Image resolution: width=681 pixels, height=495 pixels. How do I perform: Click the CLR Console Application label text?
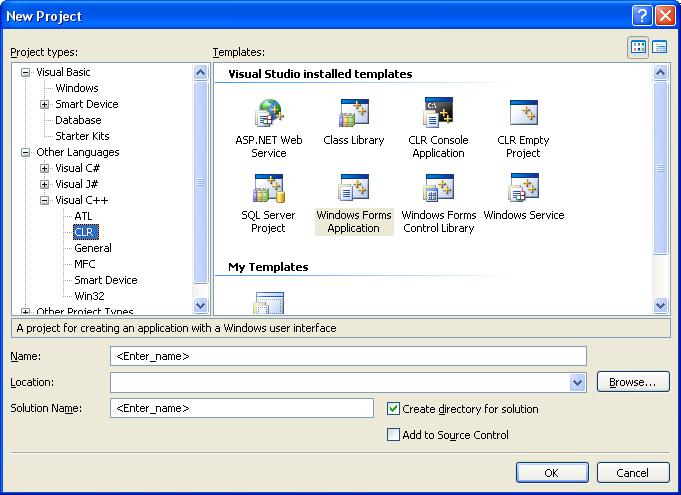[x=438, y=147]
